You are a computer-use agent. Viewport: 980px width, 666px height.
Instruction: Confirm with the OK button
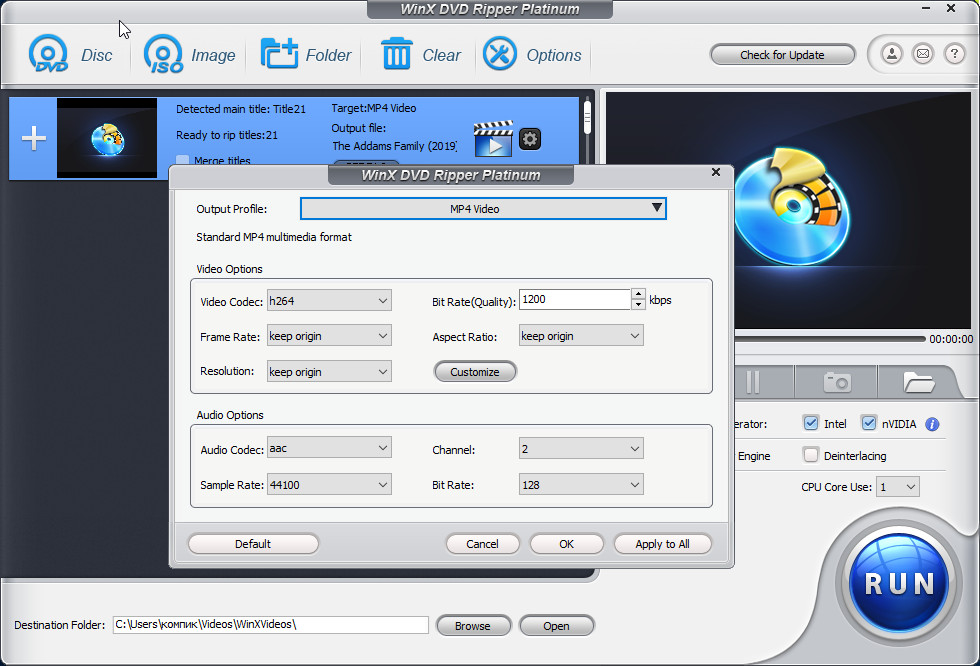point(566,544)
